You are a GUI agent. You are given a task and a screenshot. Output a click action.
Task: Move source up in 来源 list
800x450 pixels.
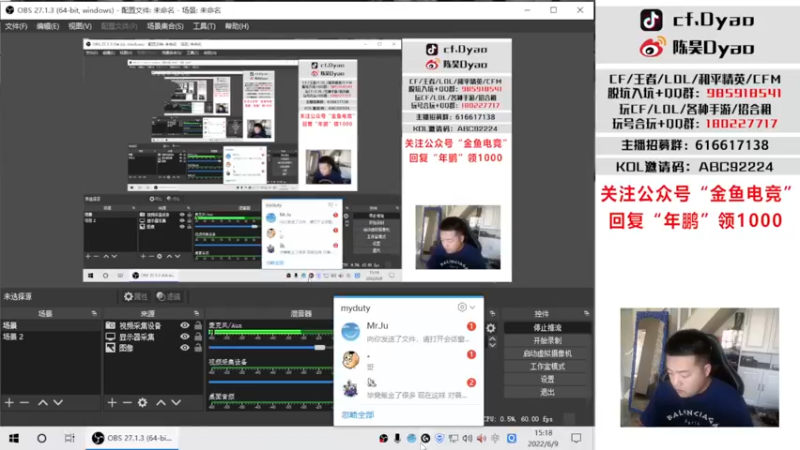point(161,403)
